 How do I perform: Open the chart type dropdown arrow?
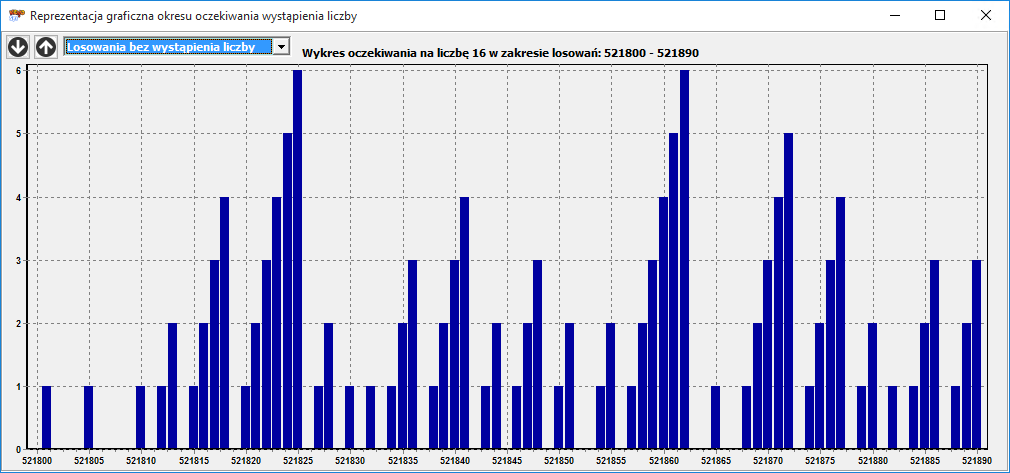click(281, 46)
